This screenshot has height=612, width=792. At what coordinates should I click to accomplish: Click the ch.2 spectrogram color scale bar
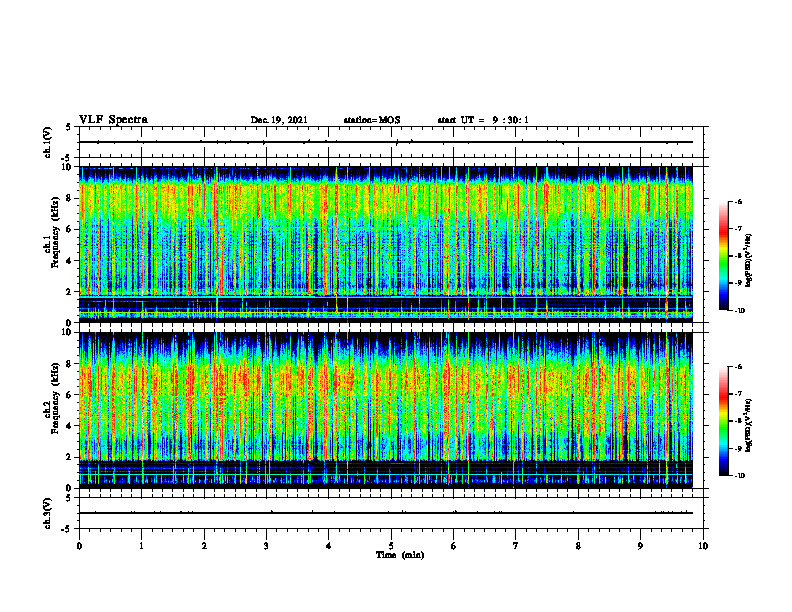(724, 421)
